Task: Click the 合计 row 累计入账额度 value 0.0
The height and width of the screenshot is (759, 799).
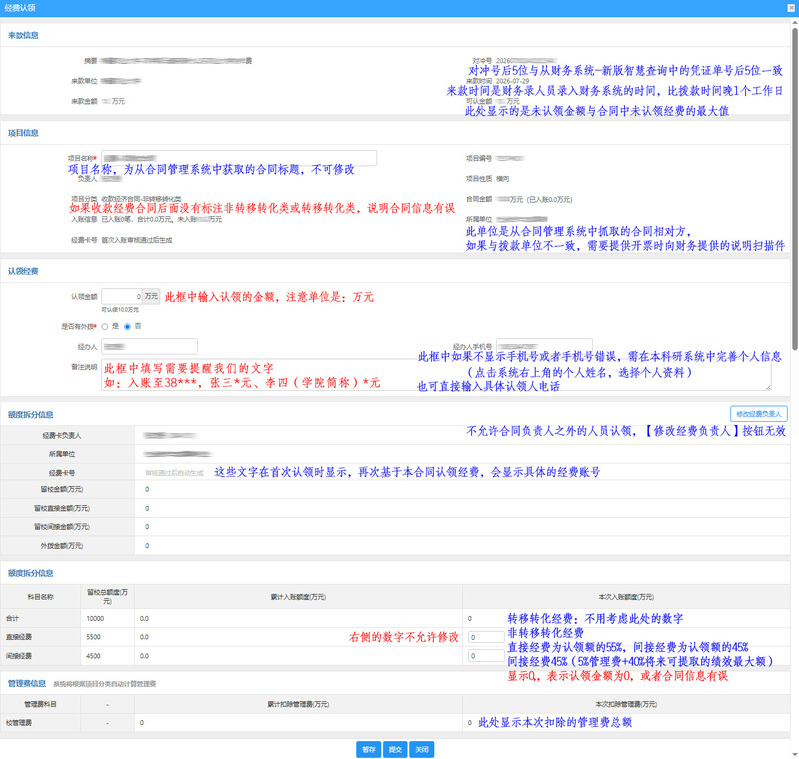Action: [144, 618]
